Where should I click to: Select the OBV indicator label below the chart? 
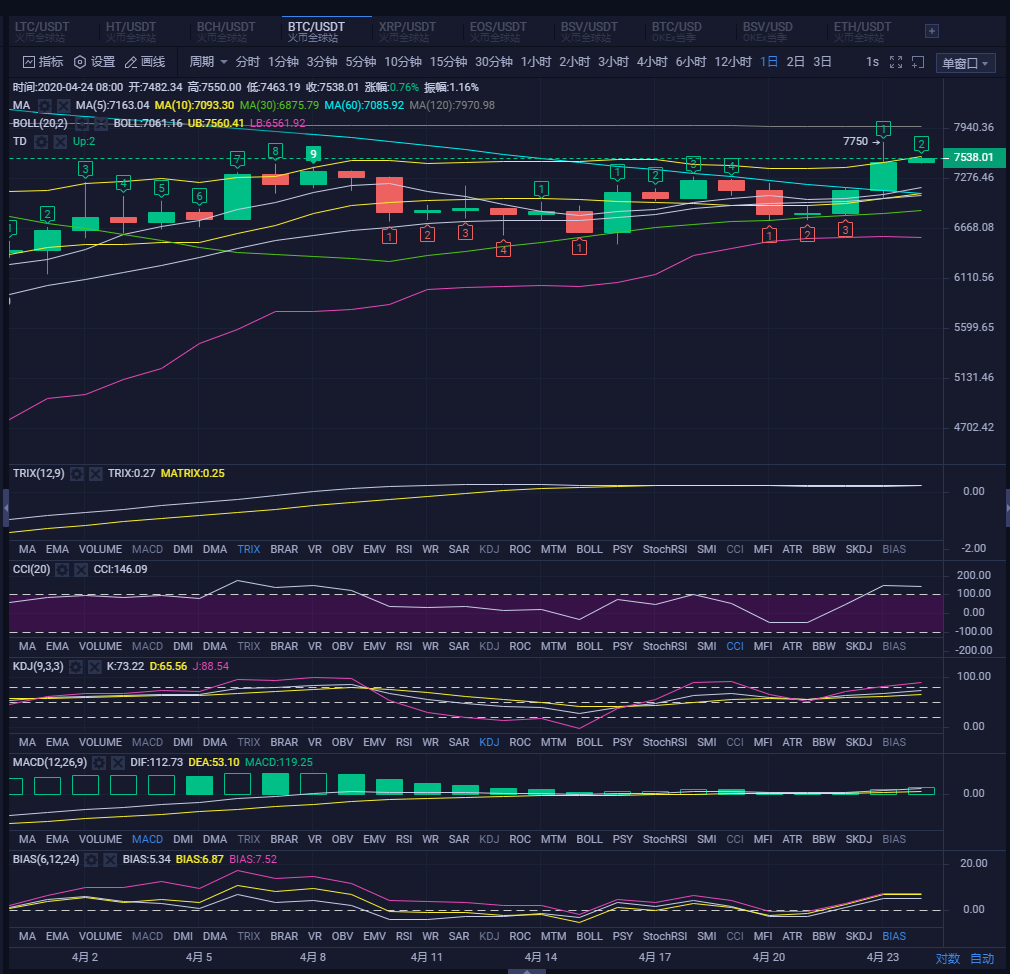[341, 549]
